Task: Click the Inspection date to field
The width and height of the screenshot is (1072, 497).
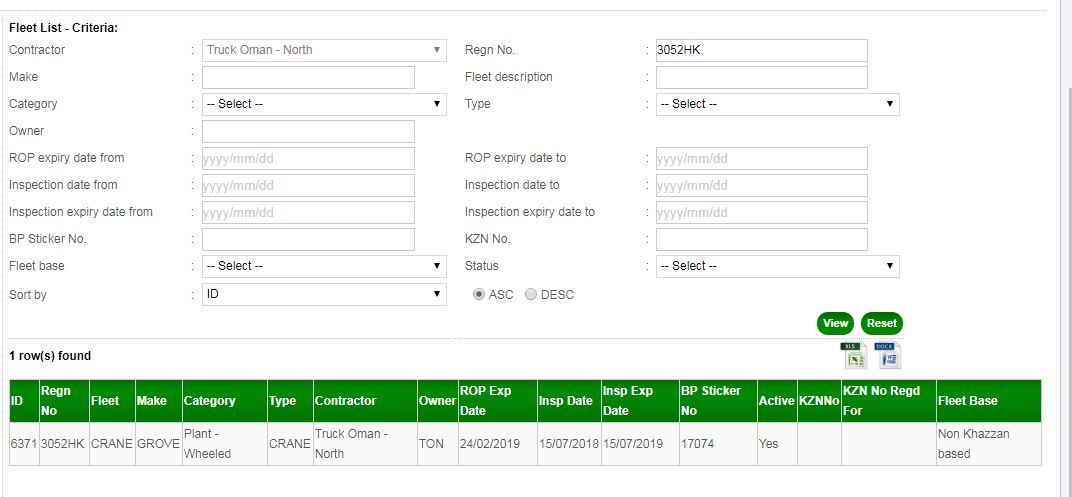Action: (x=761, y=185)
